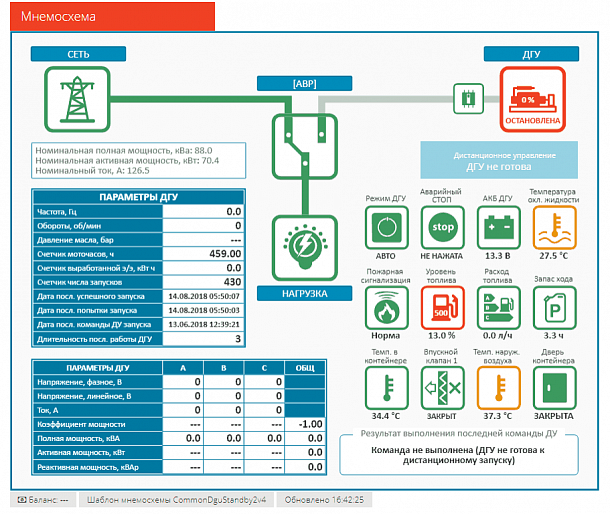
Task: Click the fuel level 13.0 % icon
Action: point(442,308)
